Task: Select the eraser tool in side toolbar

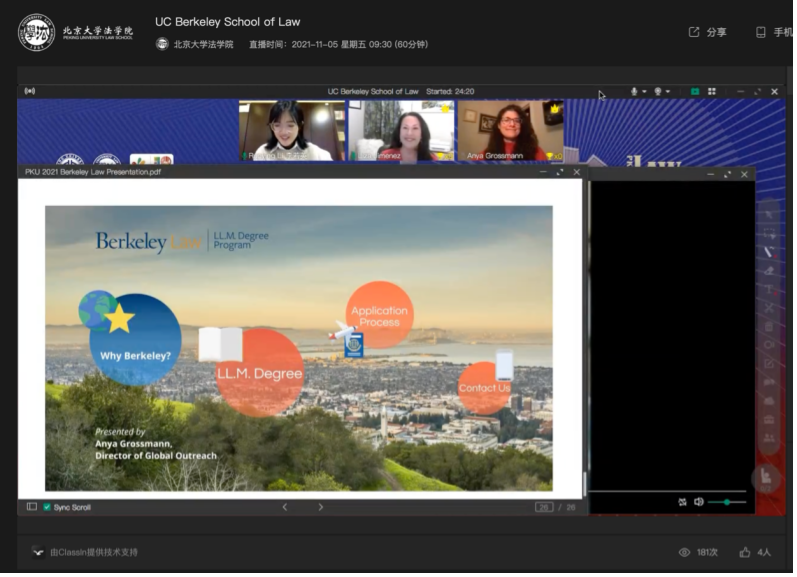Action: click(768, 270)
